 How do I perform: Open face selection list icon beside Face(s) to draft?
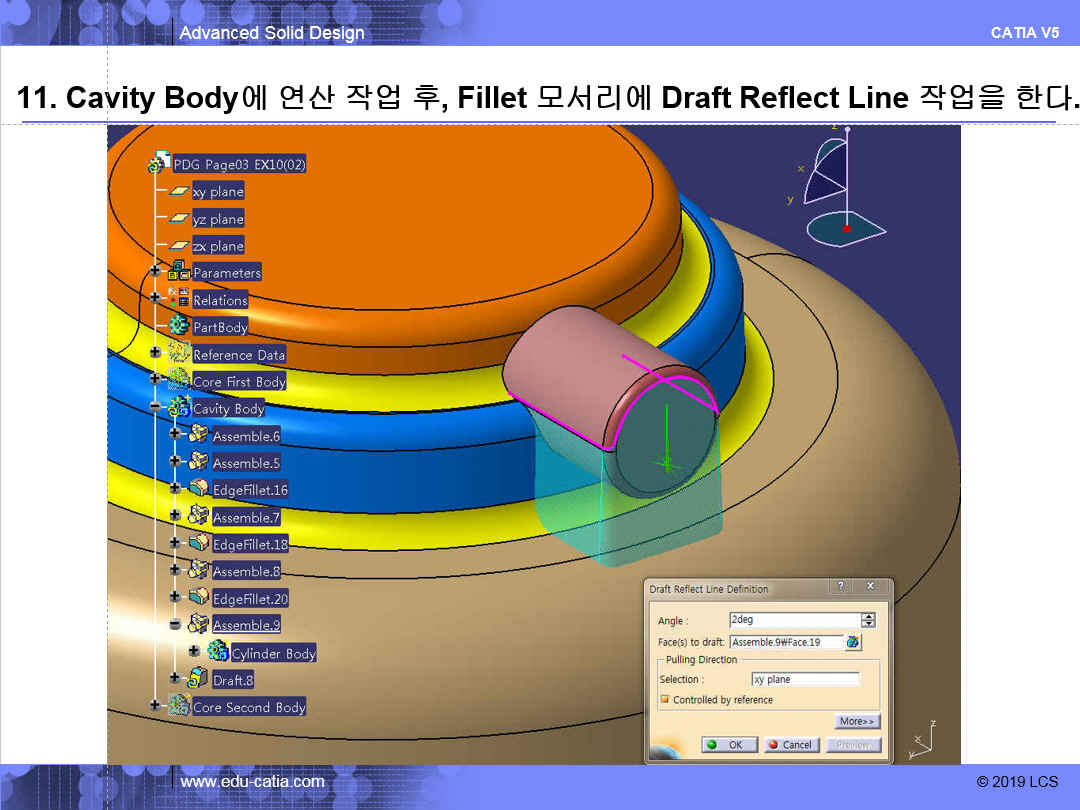[x=853, y=642]
